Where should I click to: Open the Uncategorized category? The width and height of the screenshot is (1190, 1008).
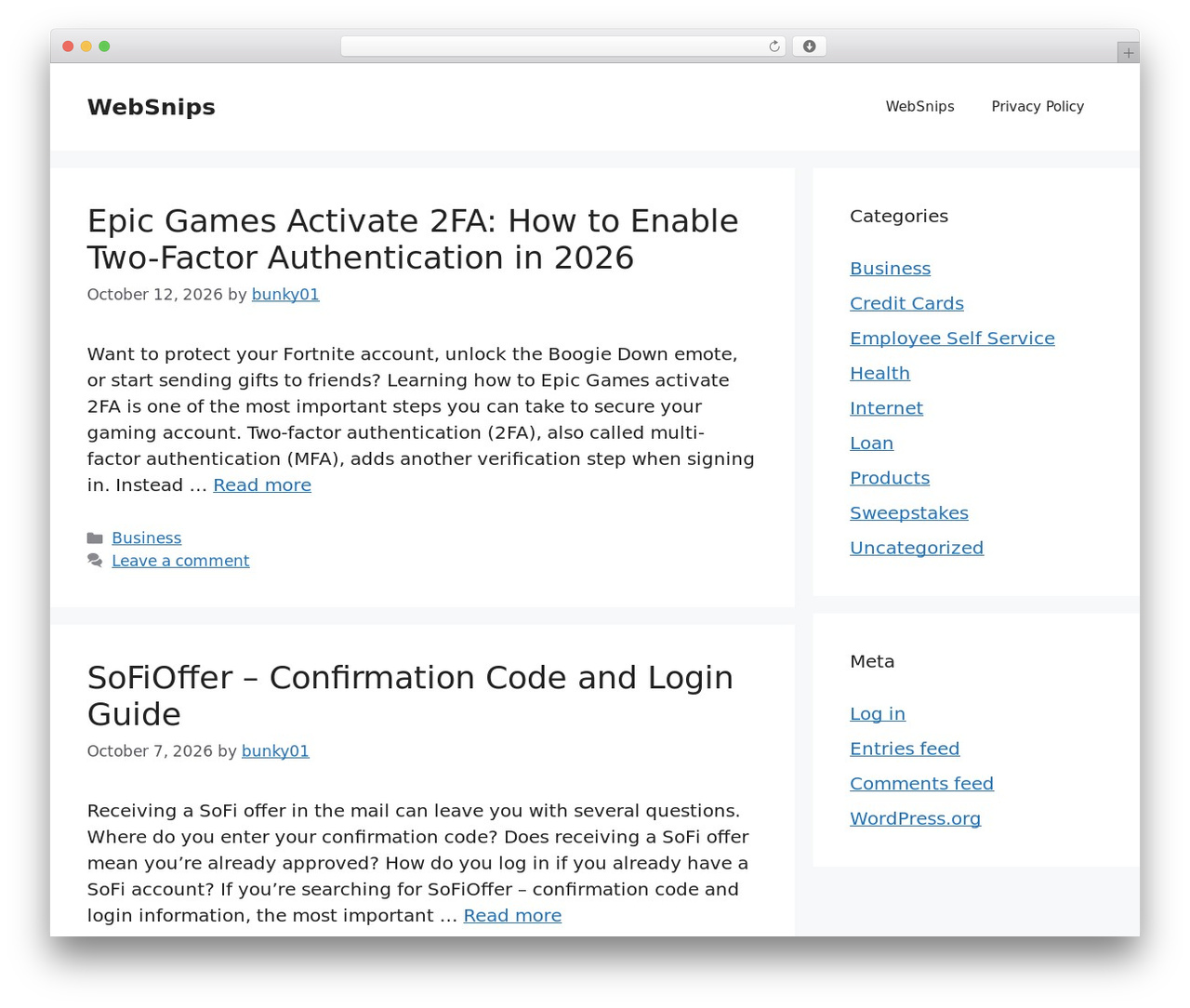click(917, 548)
